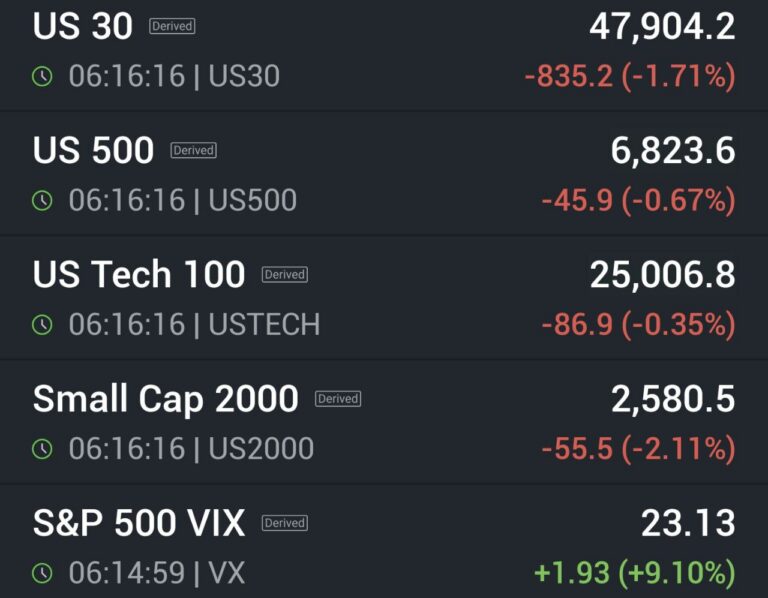Viewport: 768px width, 598px height.
Task: Tap the clock icon beside USTECH
Action: coord(42,324)
